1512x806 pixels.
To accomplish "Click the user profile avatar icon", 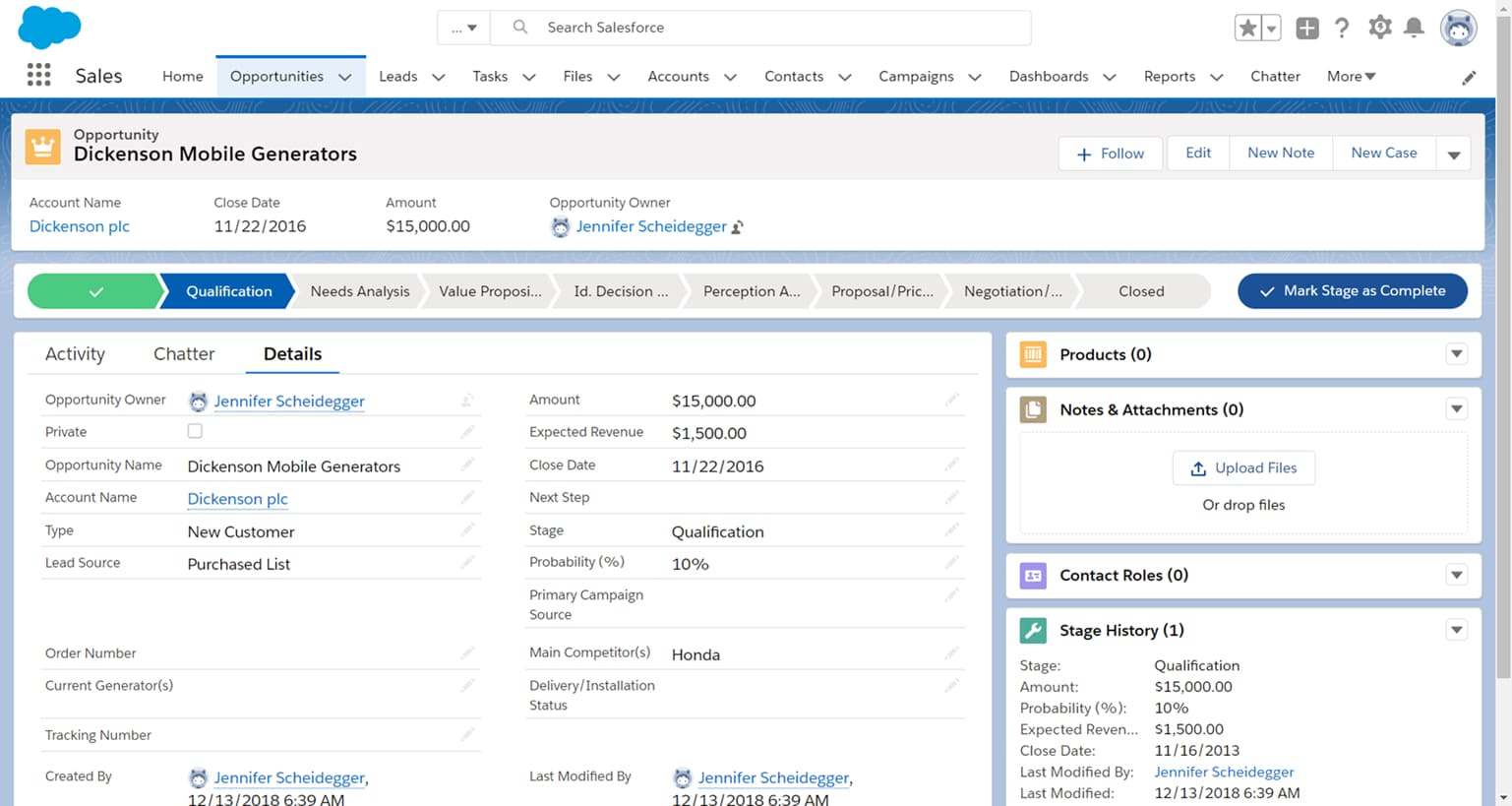I will 1458,28.
